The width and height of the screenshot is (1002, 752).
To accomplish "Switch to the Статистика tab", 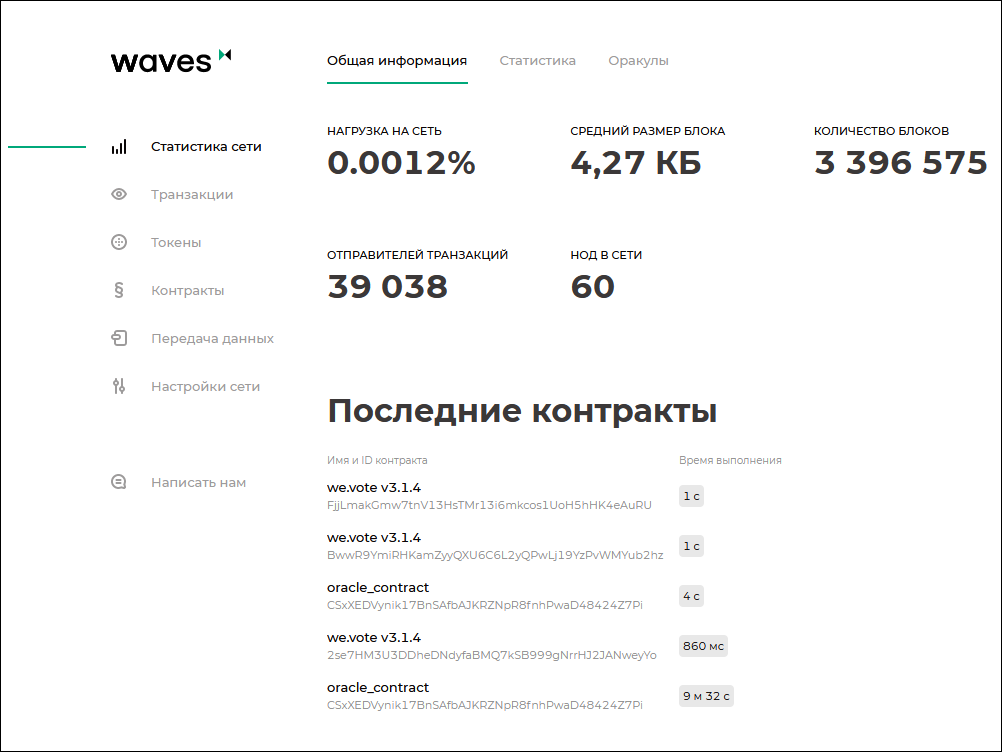I will point(537,60).
